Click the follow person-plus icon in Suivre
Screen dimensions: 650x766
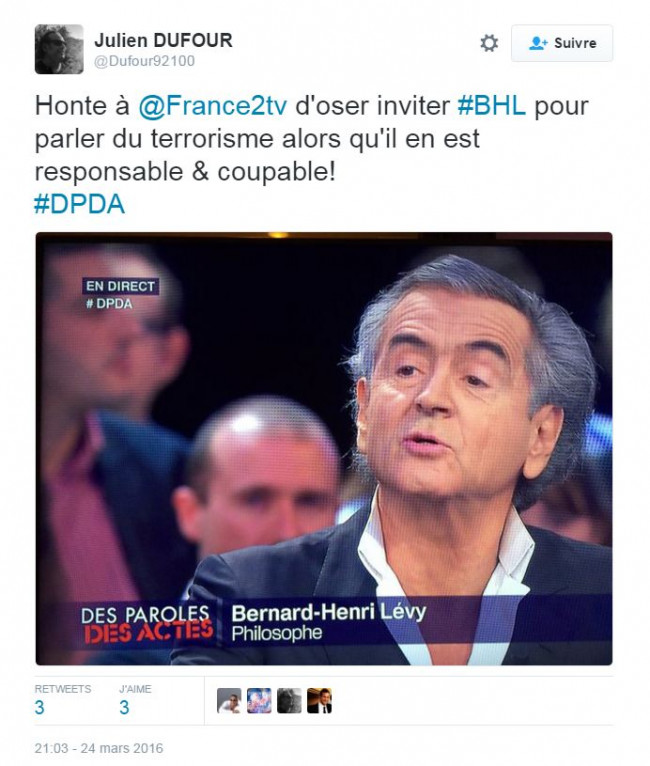tap(538, 43)
